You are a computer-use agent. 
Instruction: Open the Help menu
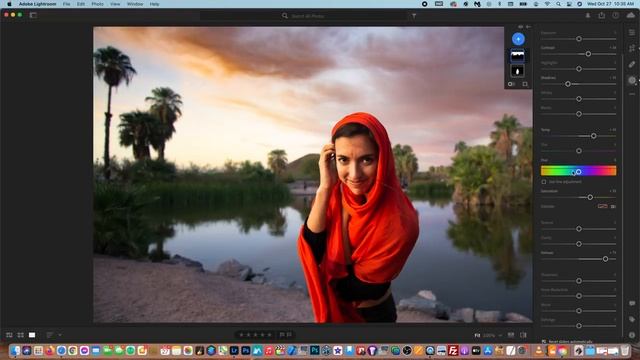pos(154,4)
